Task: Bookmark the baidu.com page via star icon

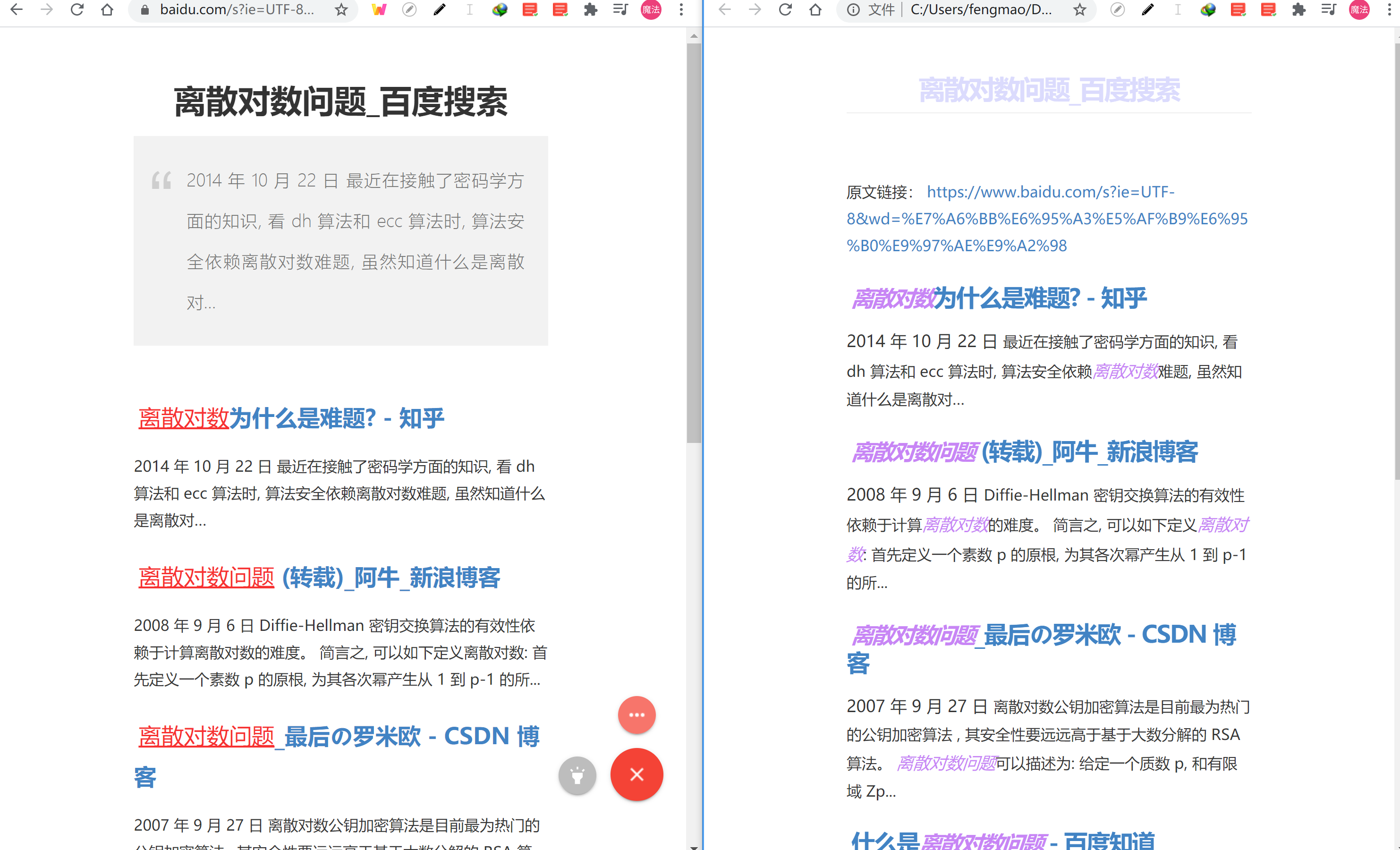Action: [x=341, y=9]
